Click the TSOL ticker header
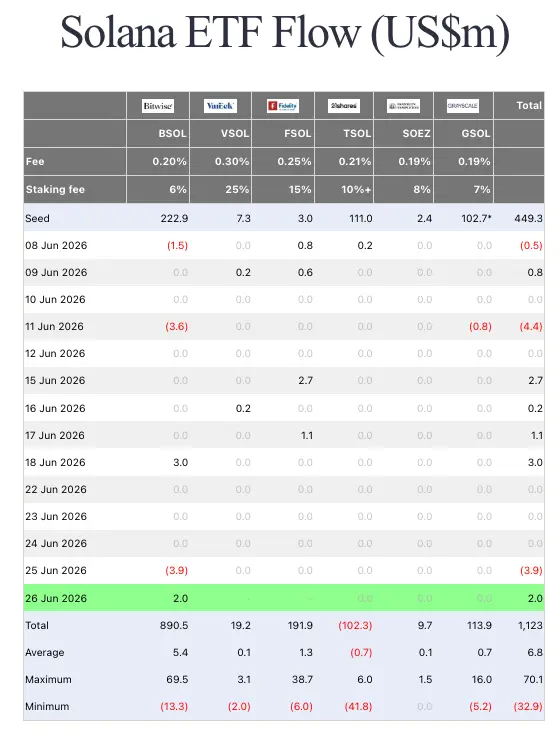559x734 pixels. click(357, 133)
